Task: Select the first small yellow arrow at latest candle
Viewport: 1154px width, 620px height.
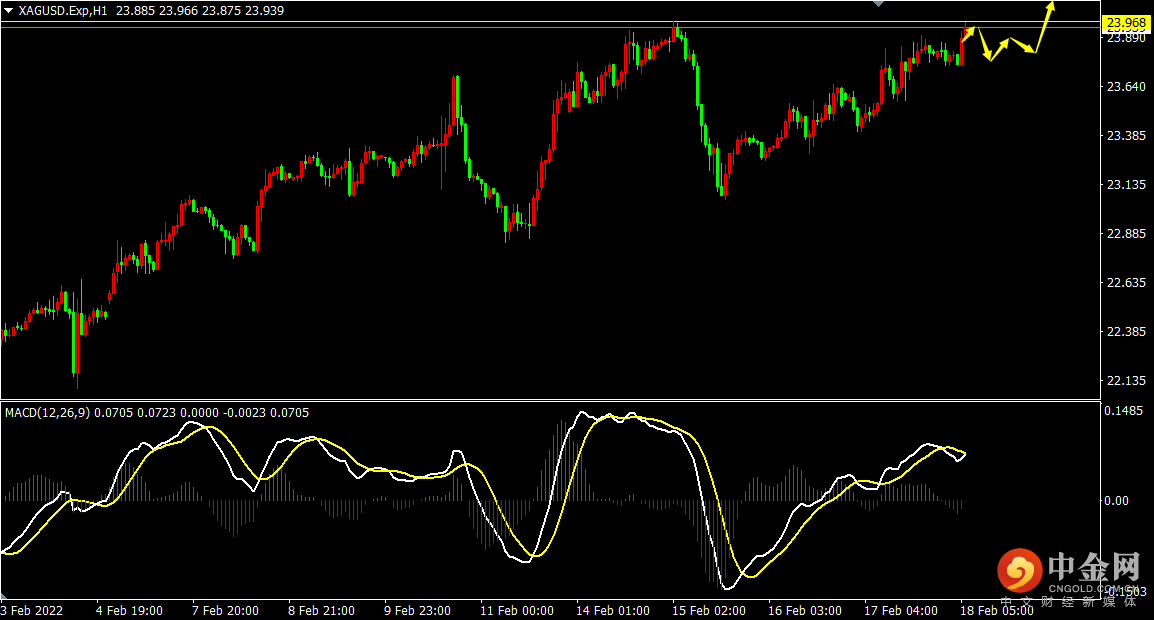Action: (x=968, y=33)
